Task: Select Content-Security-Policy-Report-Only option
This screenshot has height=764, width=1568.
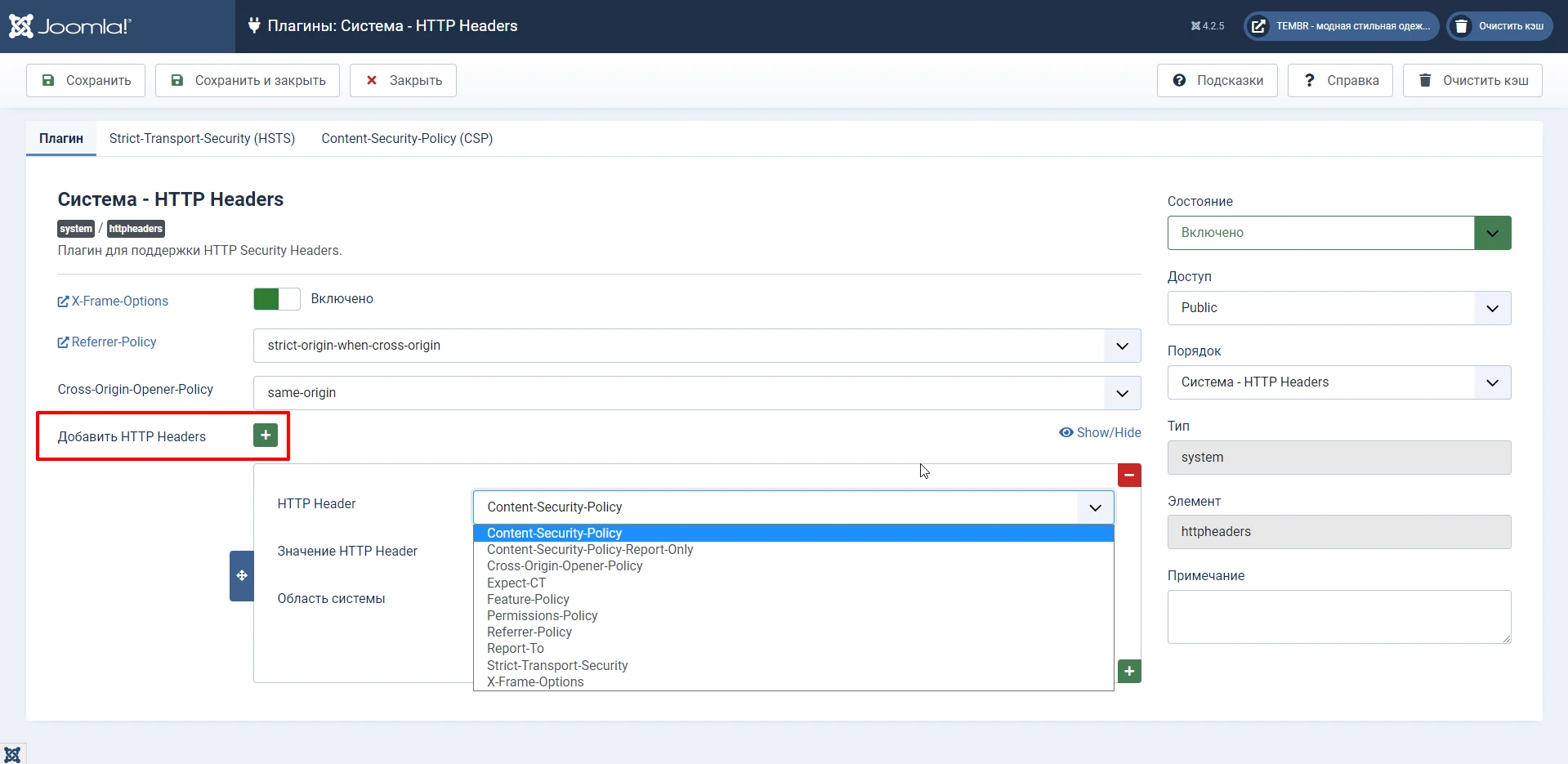Action: tap(793, 550)
